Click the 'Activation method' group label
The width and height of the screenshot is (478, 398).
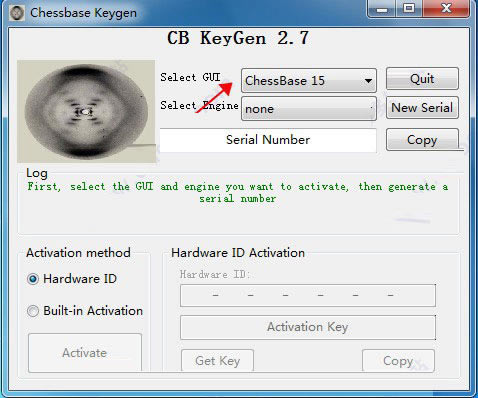78,253
